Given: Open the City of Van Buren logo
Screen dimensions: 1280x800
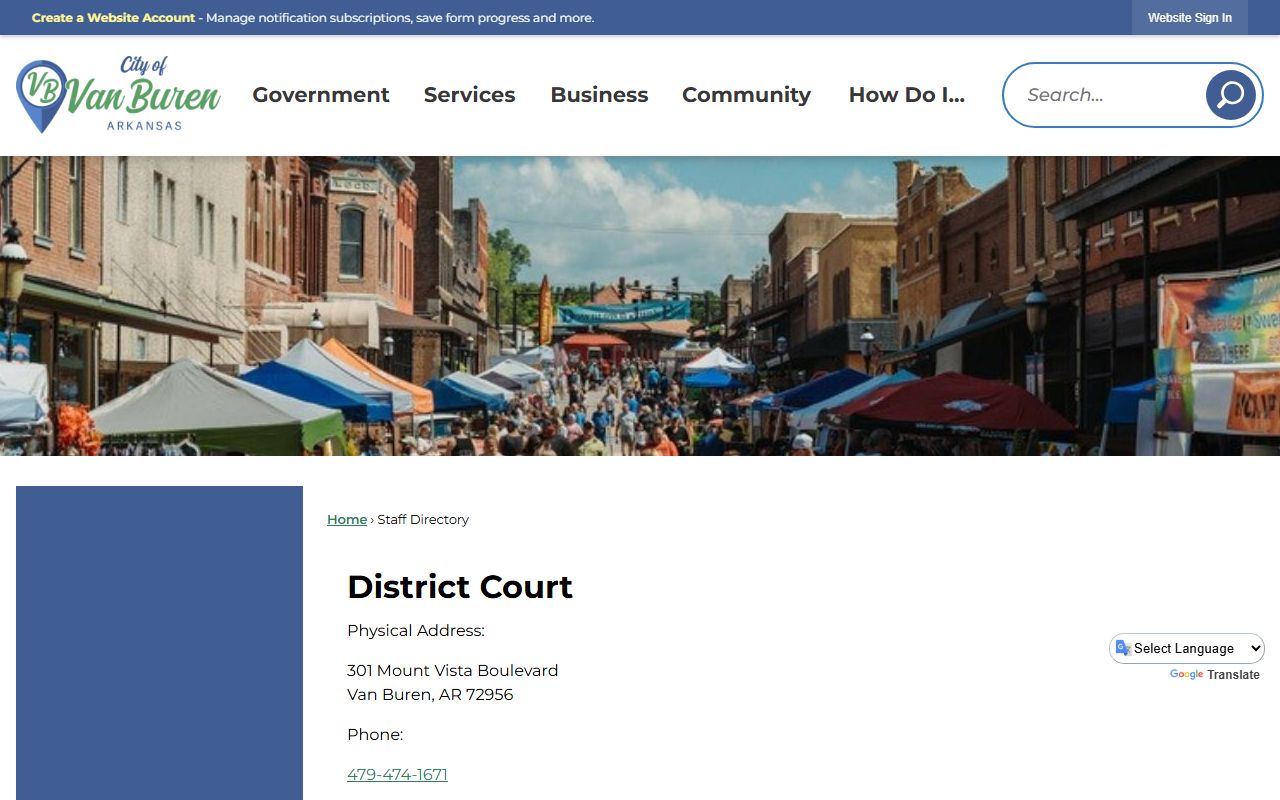Looking at the screenshot, I should tap(119, 95).
